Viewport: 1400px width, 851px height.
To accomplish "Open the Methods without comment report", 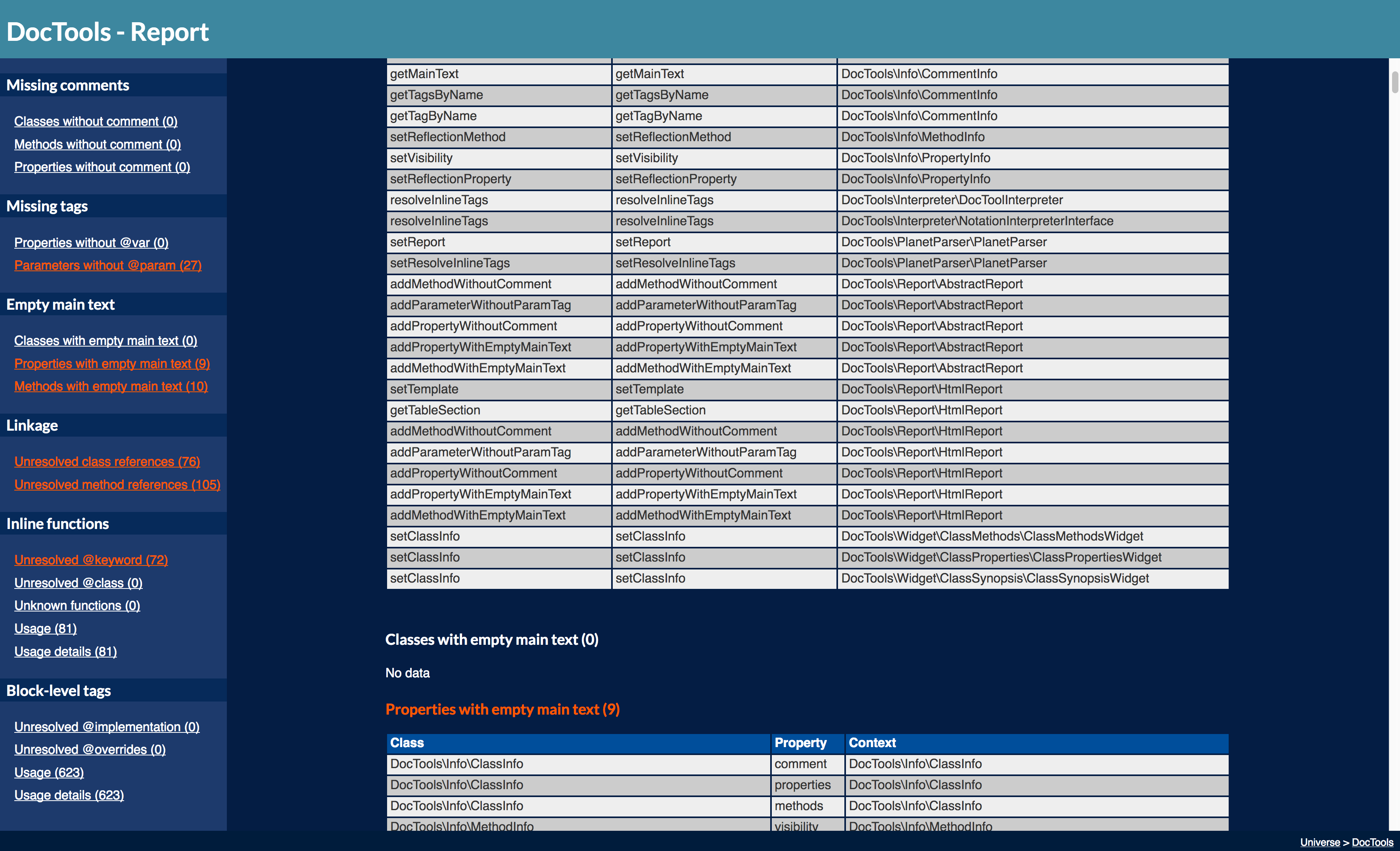I will point(97,144).
